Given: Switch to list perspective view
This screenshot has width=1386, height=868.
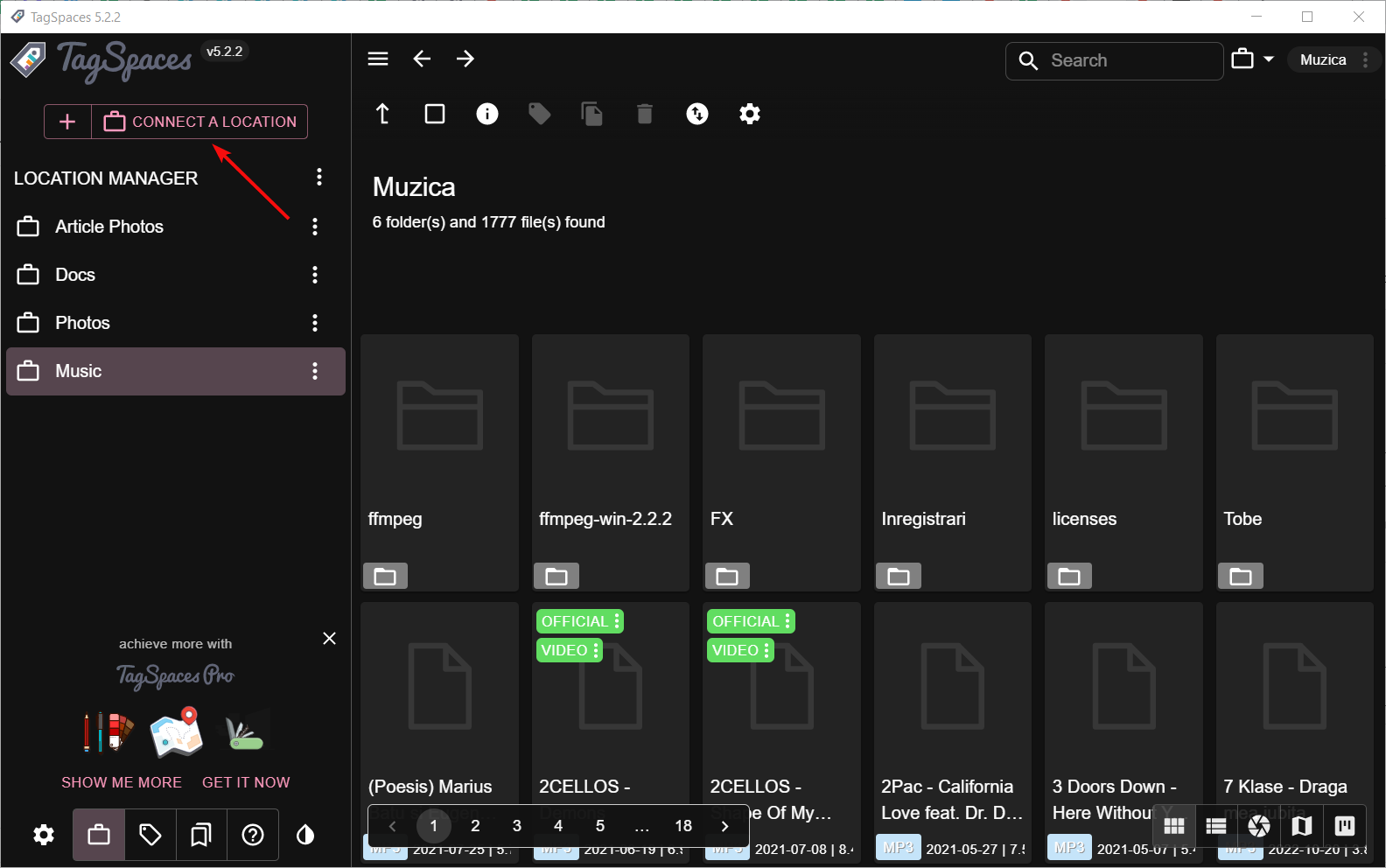Looking at the screenshot, I should [x=1216, y=826].
